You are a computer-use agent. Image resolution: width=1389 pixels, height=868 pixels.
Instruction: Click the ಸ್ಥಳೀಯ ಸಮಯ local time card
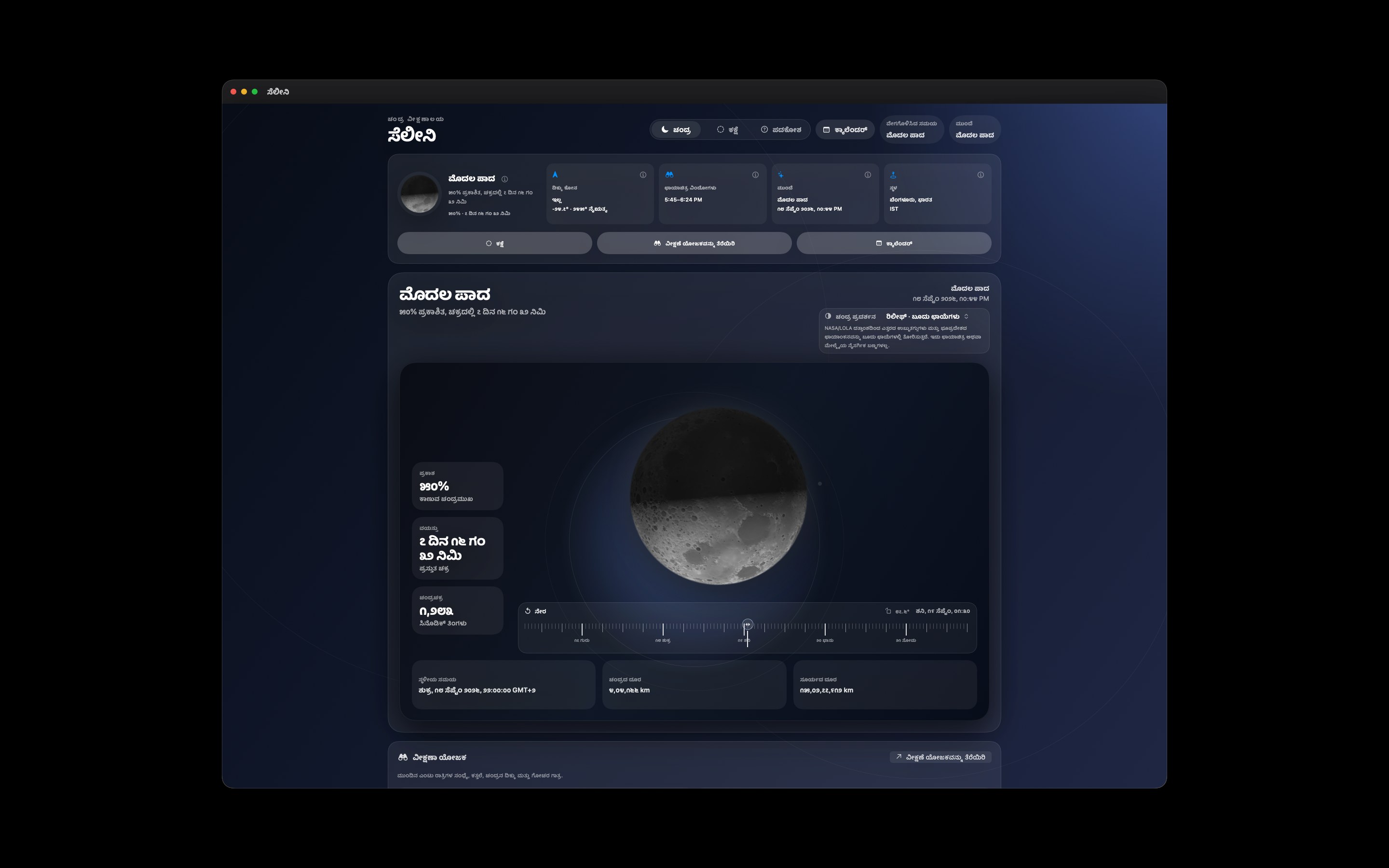pyautogui.click(x=504, y=685)
